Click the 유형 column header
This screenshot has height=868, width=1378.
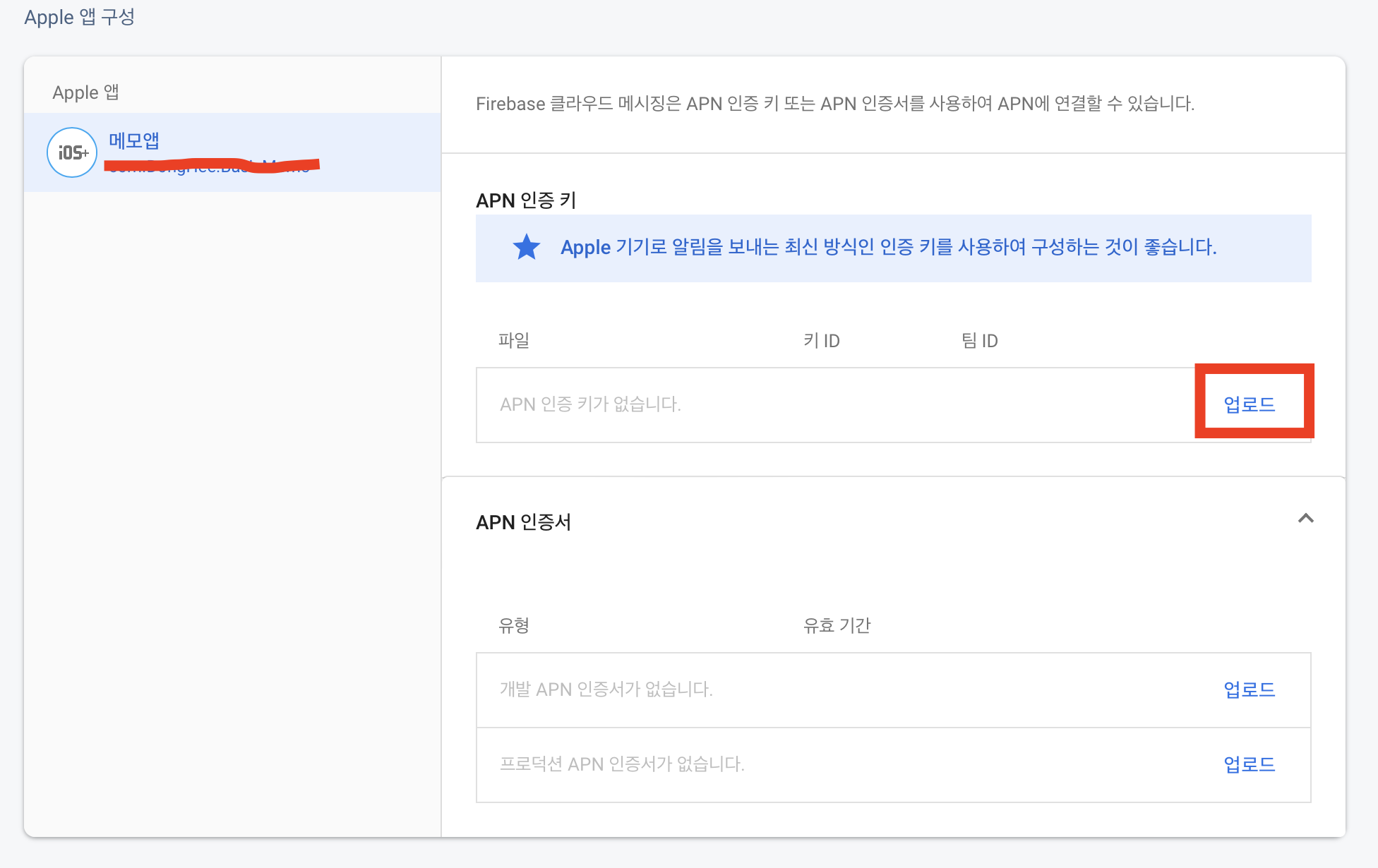point(513,625)
